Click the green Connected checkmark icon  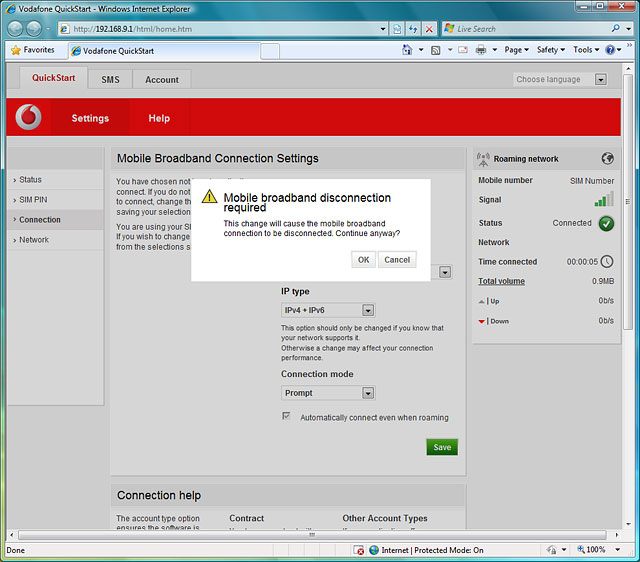(x=606, y=223)
